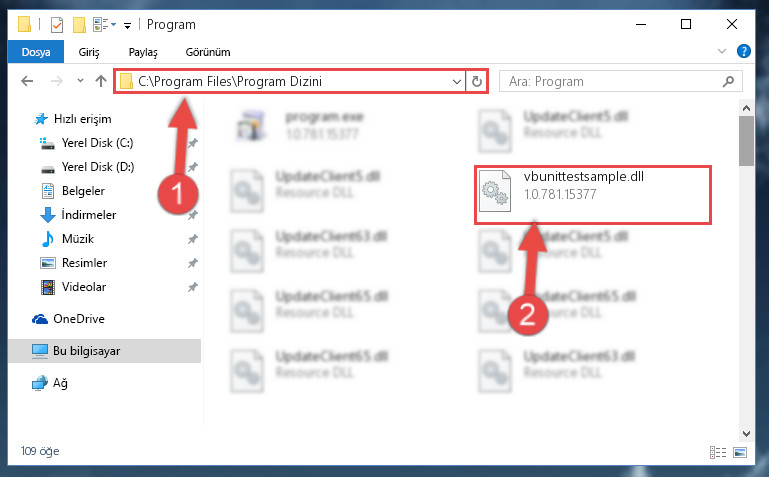
Task: Open the Dosya file menu
Action: 36,52
